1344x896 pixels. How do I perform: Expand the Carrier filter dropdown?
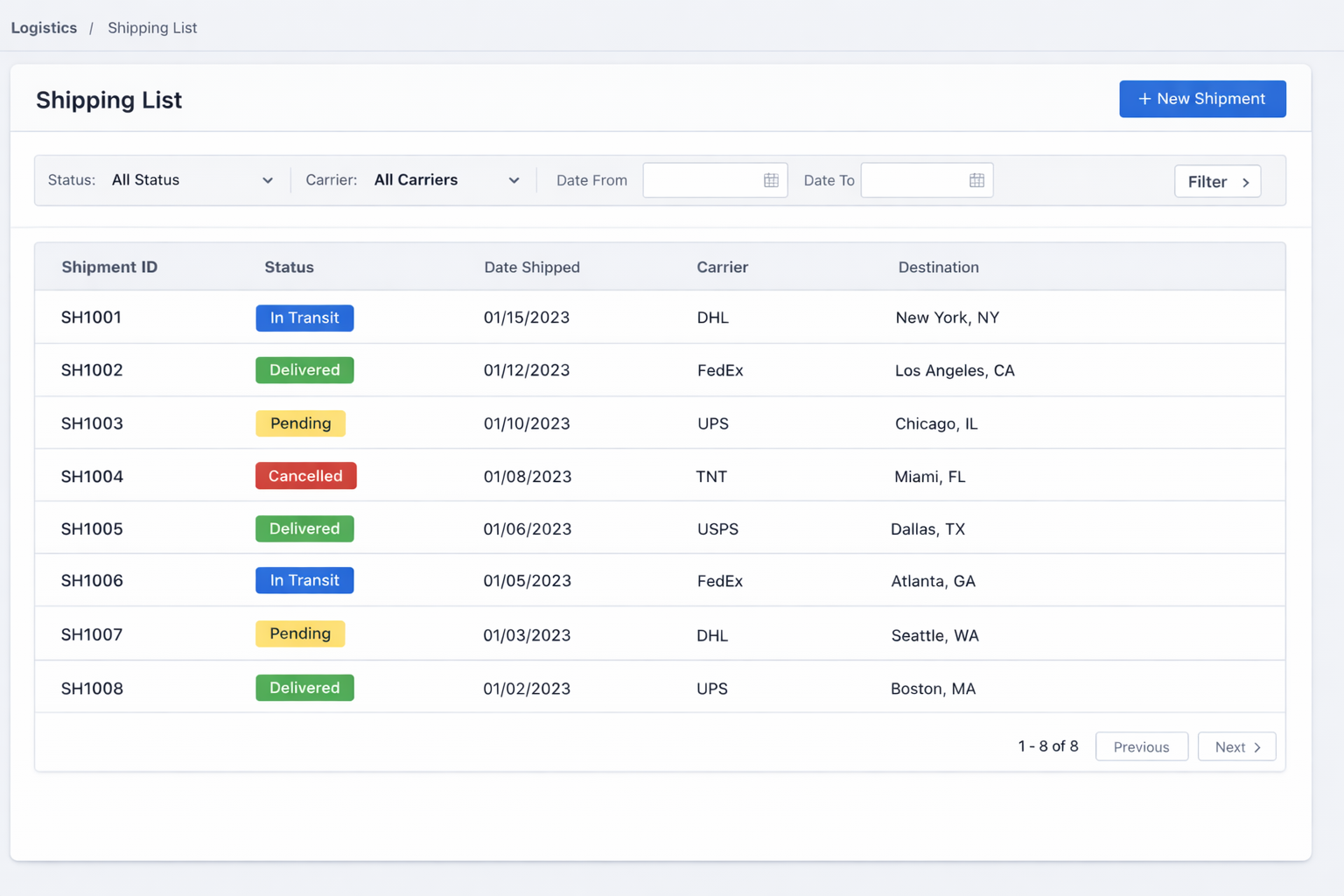pos(446,180)
